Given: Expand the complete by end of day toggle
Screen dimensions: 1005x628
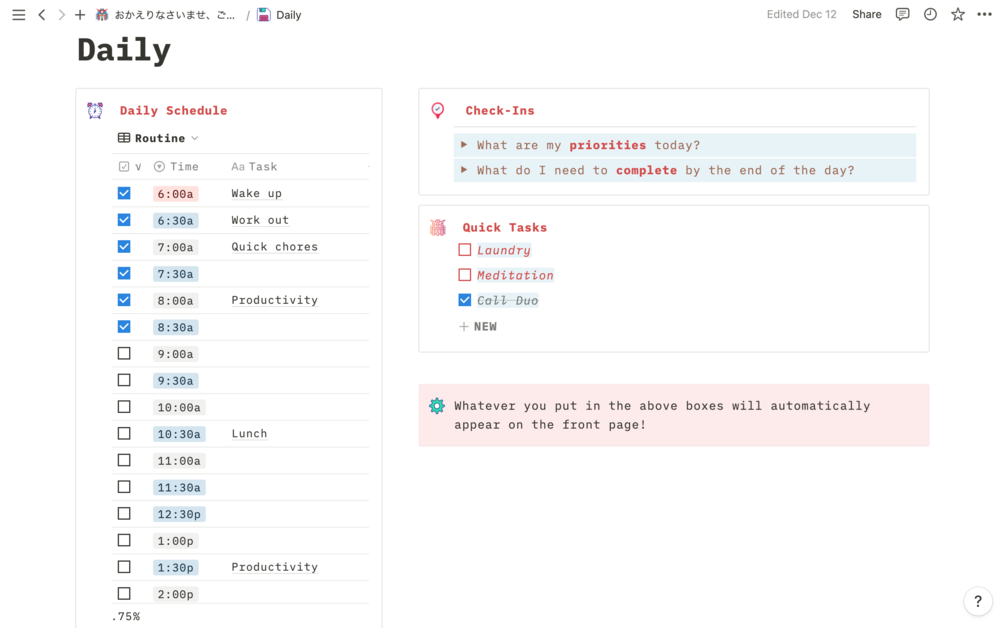Looking at the screenshot, I should [x=464, y=170].
